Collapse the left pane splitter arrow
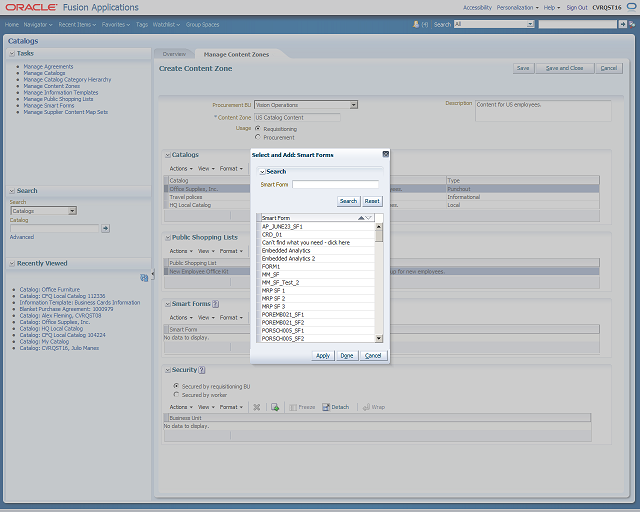 click(x=153, y=275)
